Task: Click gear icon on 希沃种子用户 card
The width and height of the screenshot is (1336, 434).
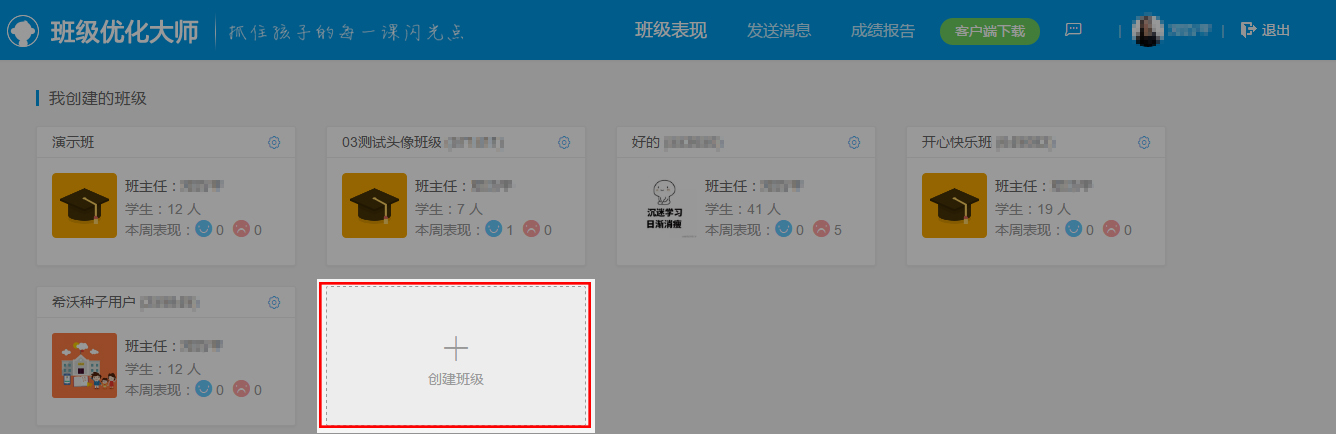Action: click(x=274, y=303)
